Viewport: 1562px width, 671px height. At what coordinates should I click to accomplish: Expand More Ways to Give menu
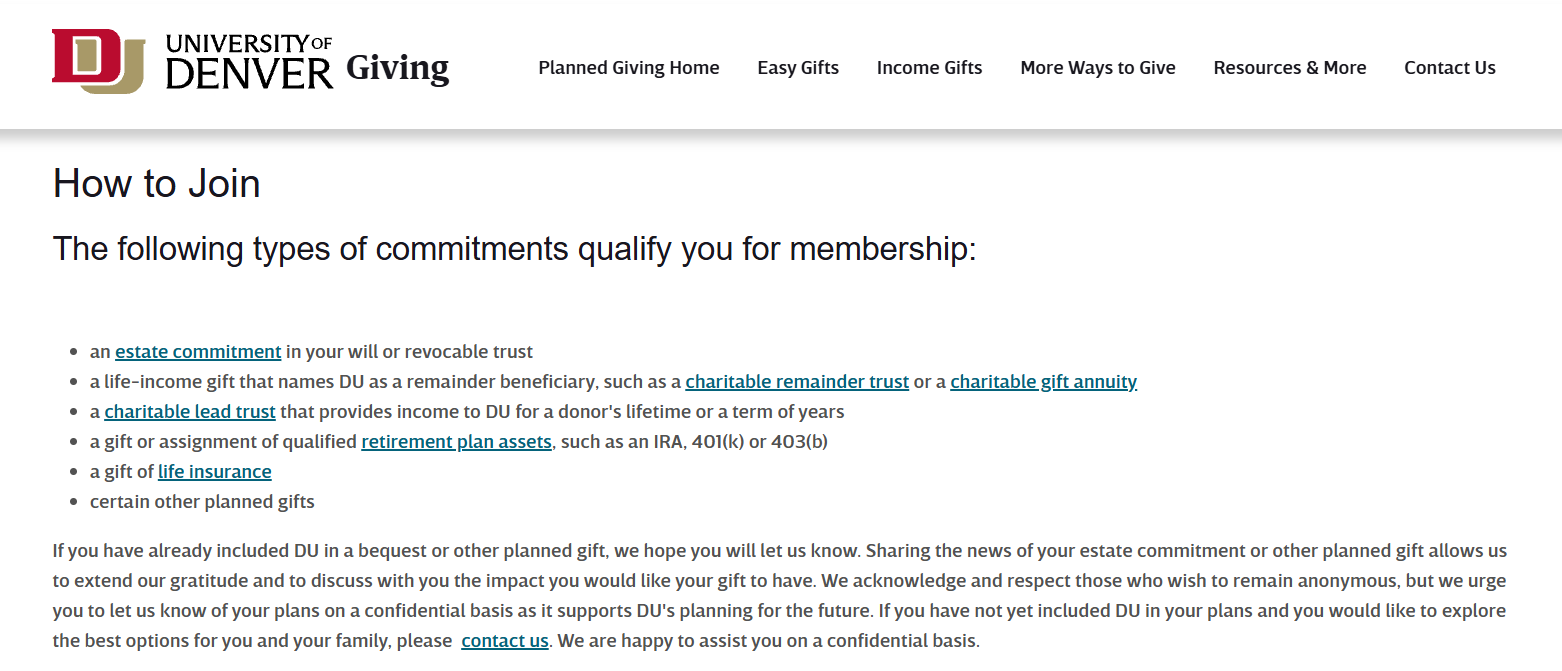point(1098,68)
